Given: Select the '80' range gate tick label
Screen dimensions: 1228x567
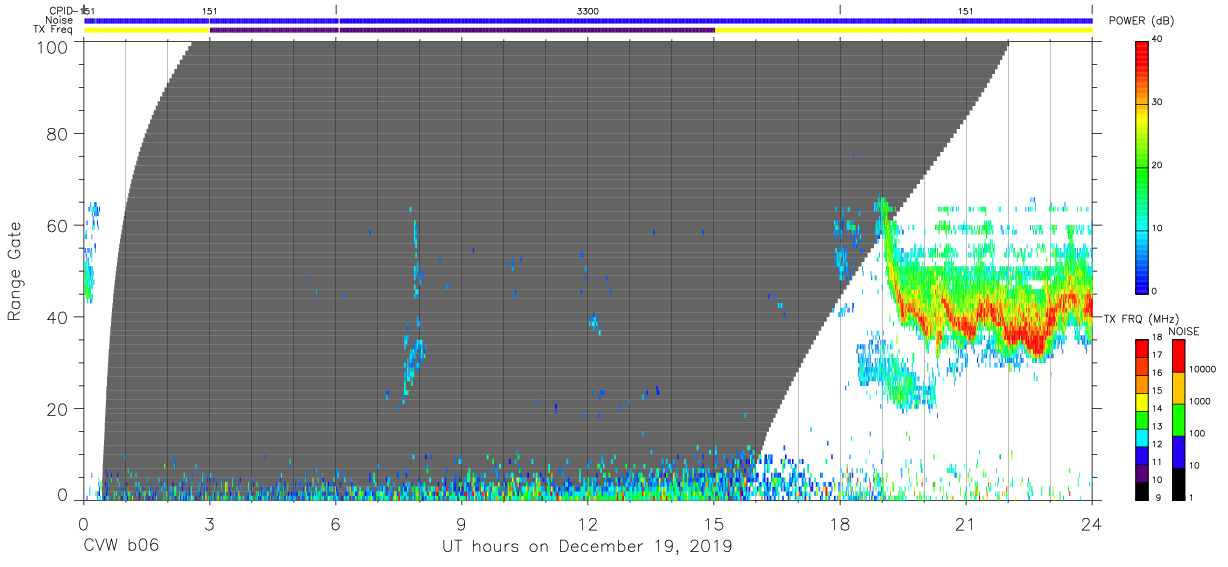Looking at the screenshot, I should pos(59,133).
